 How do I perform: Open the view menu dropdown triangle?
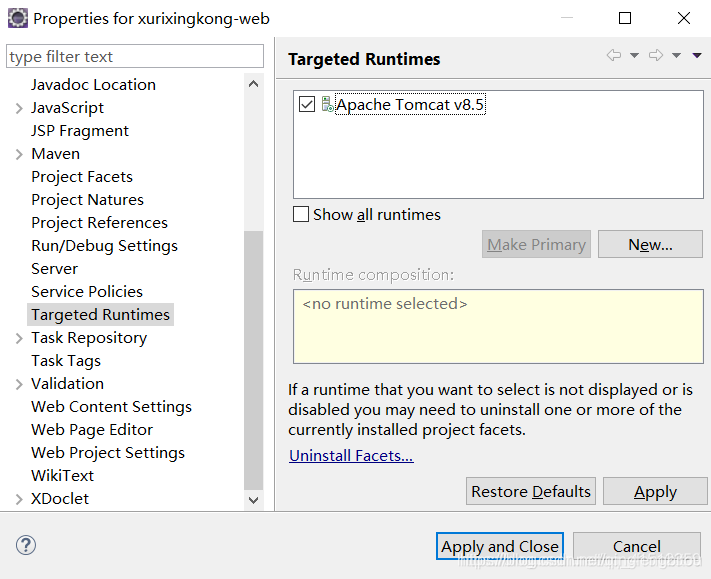pyautogui.click(x=697, y=55)
